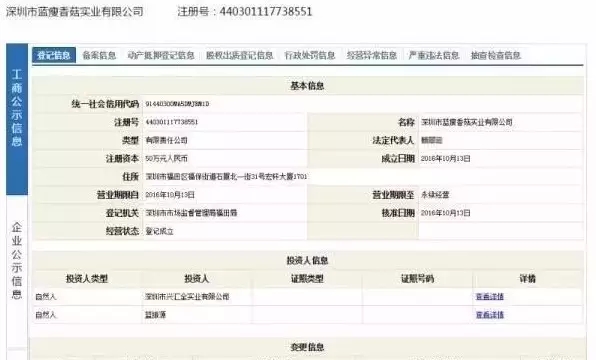Click the 住所 address value
Image resolution: width=596 pixels, height=360 pixels.
pos(226,176)
